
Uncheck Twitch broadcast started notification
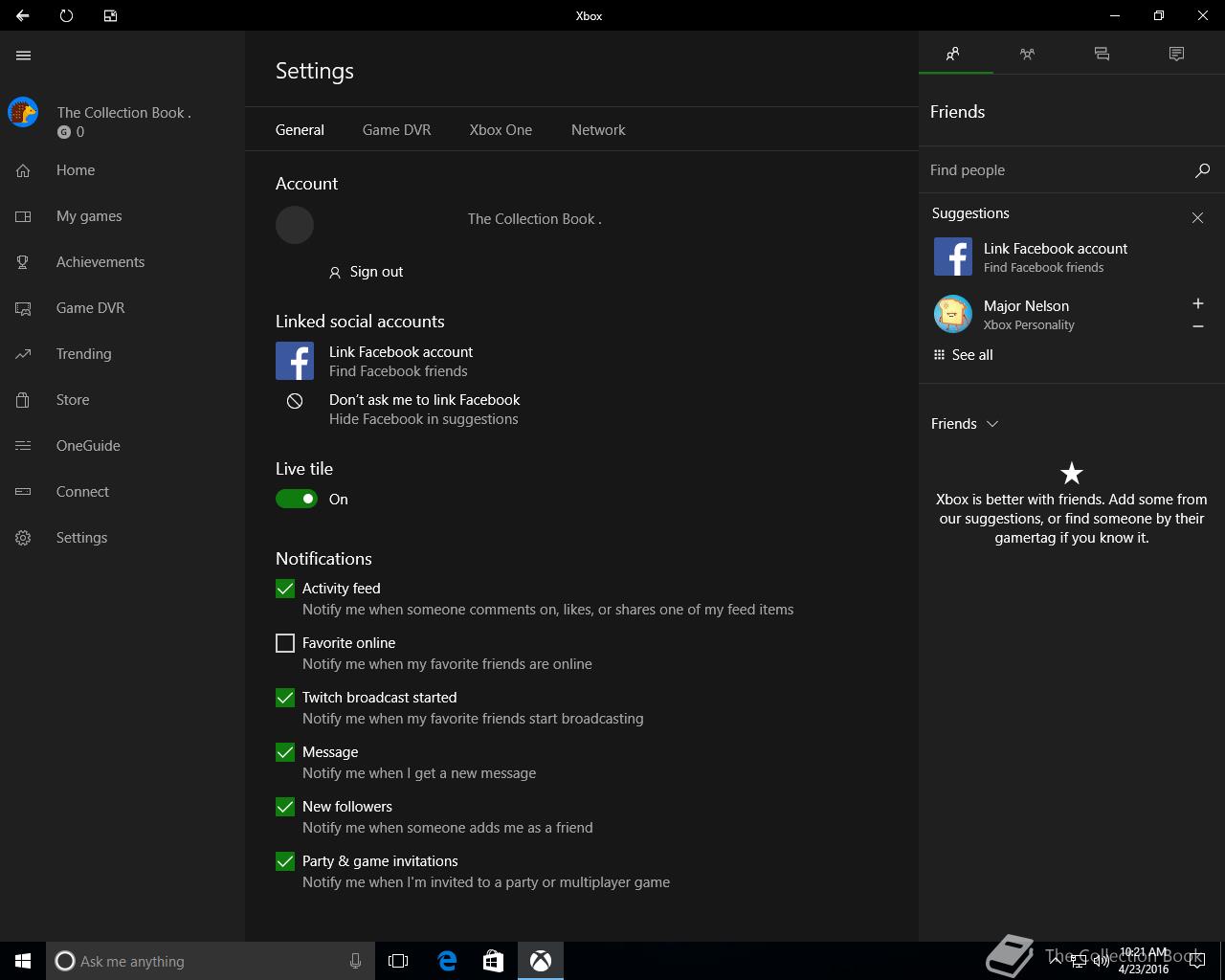click(285, 698)
